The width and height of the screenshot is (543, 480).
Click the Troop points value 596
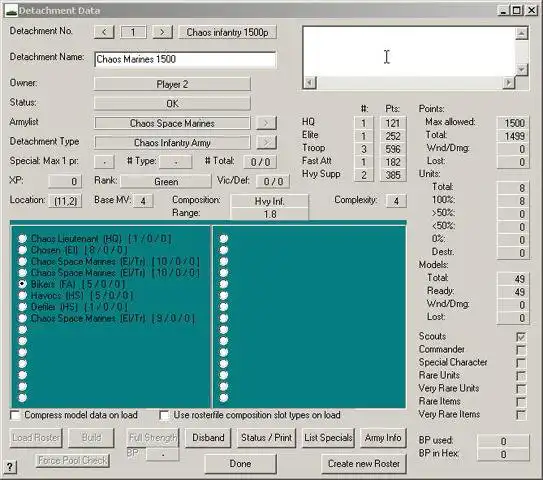coord(393,149)
